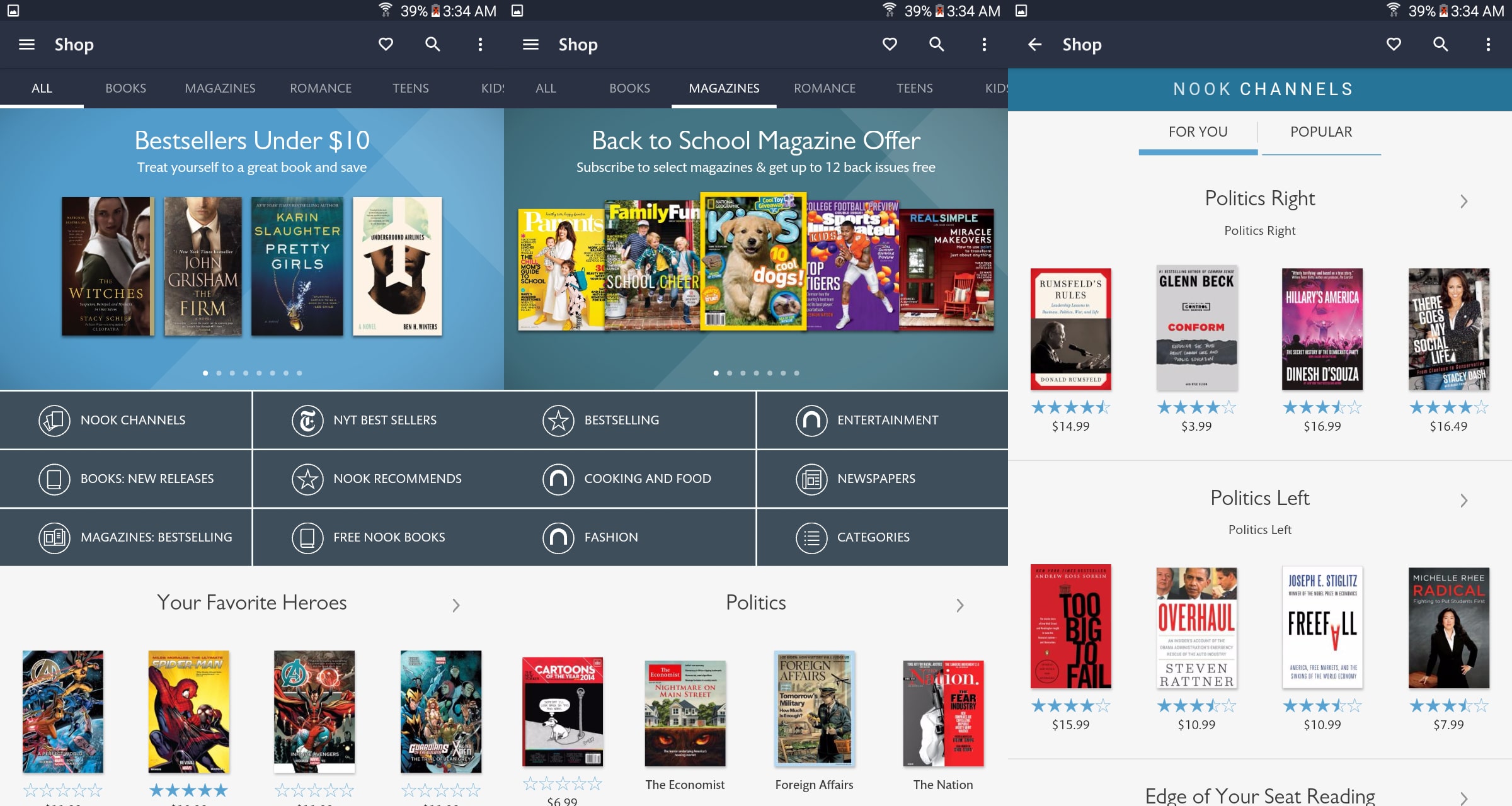Tap the Bestselling star icon
The width and height of the screenshot is (1512, 806).
point(558,420)
